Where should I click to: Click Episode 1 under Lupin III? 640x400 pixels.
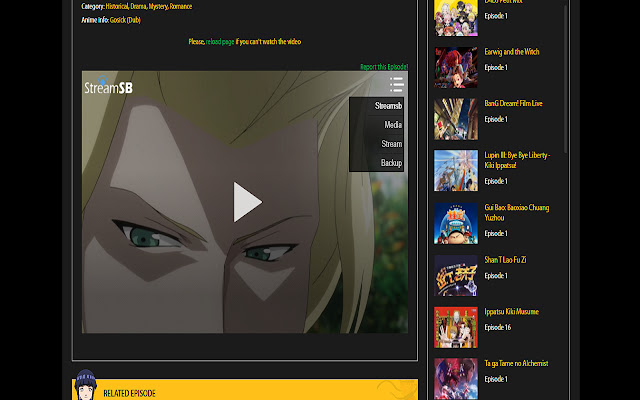496,181
